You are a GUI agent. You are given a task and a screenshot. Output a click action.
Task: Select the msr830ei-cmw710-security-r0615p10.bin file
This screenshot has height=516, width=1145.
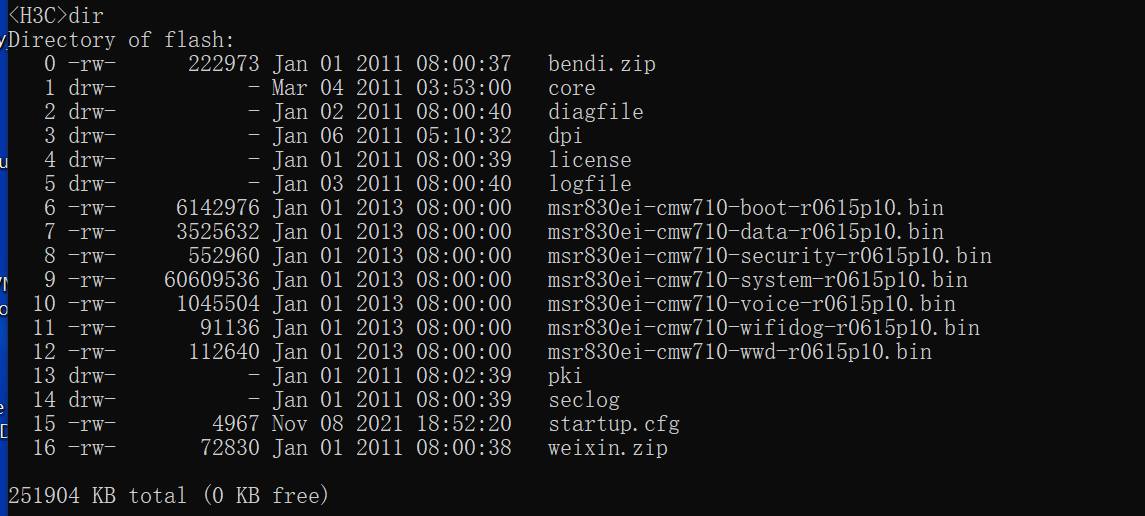pos(770,257)
